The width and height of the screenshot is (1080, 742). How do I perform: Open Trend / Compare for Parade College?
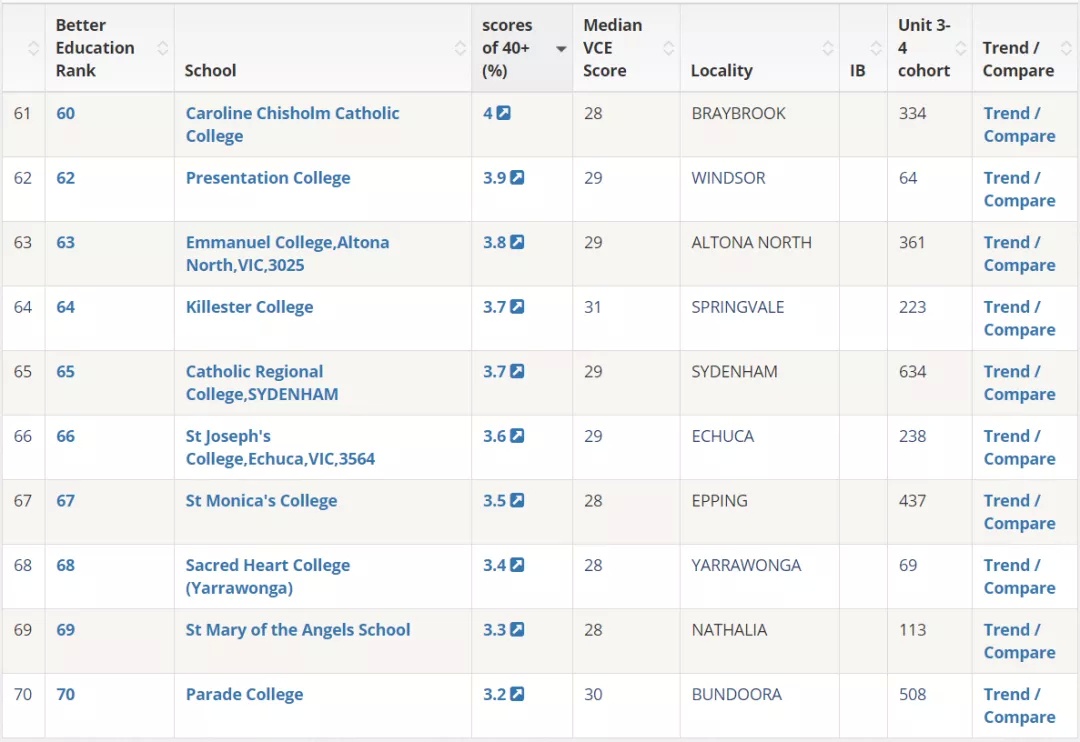tap(1019, 705)
